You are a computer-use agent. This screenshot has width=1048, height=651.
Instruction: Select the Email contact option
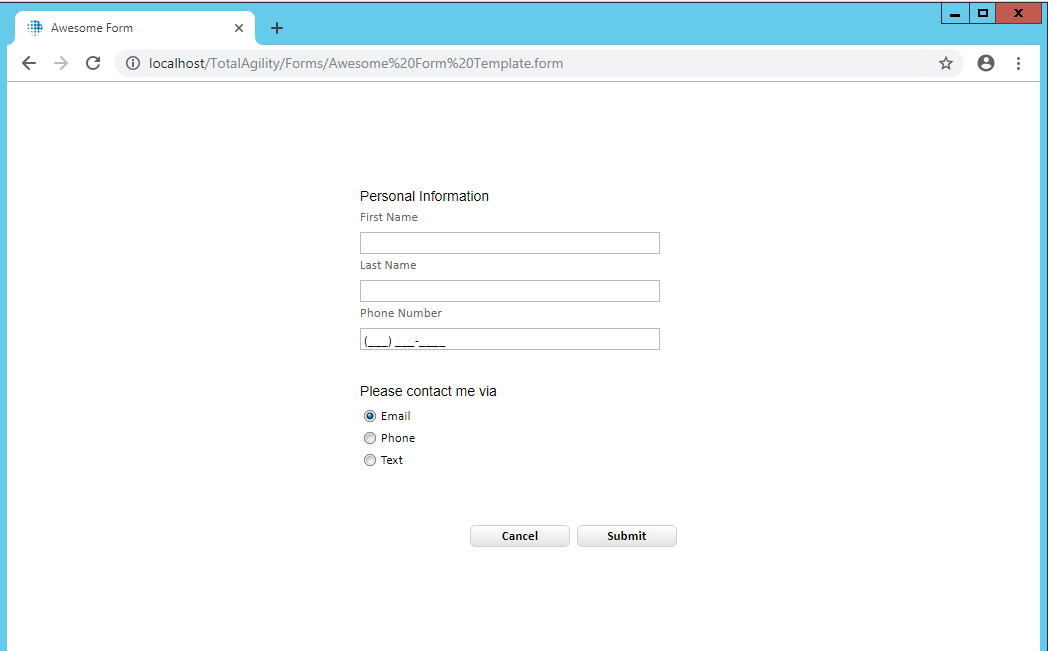click(x=370, y=415)
